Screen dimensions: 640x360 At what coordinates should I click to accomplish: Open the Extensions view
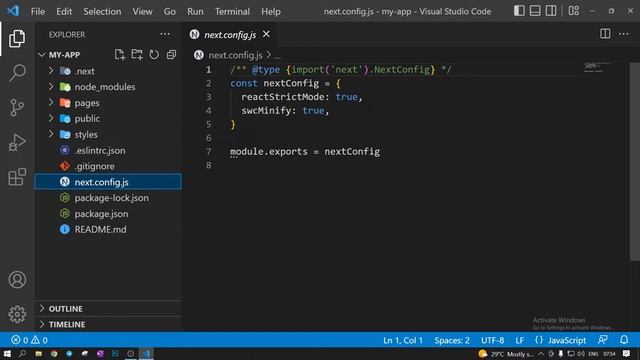[x=17, y=177]
